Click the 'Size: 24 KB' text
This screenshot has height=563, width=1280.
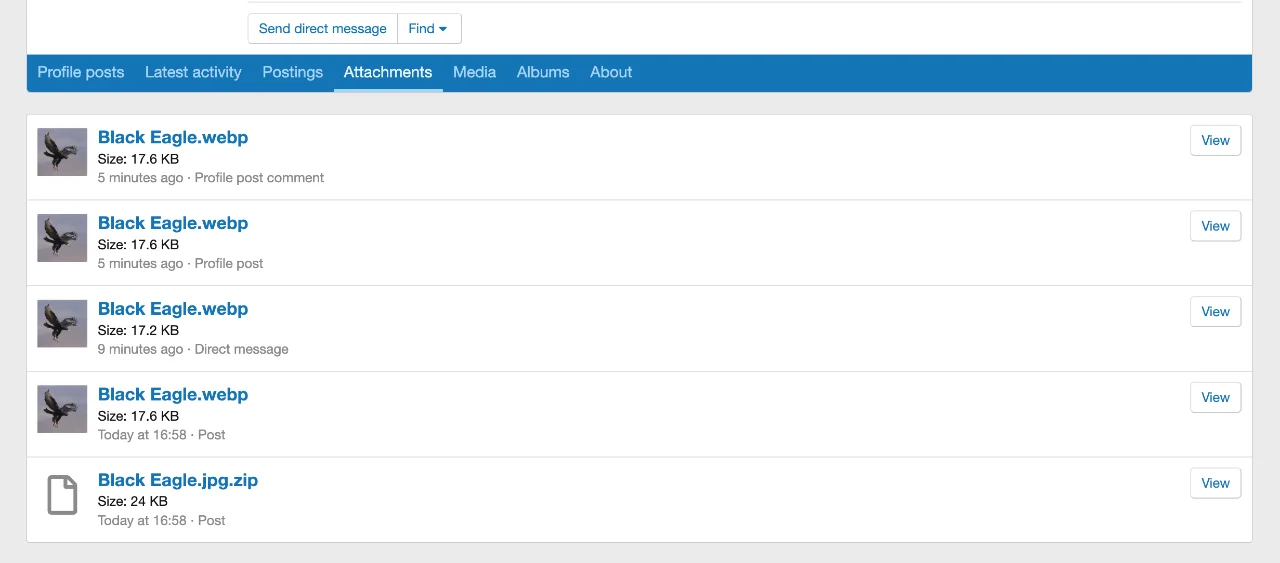[x=133, y=501]
